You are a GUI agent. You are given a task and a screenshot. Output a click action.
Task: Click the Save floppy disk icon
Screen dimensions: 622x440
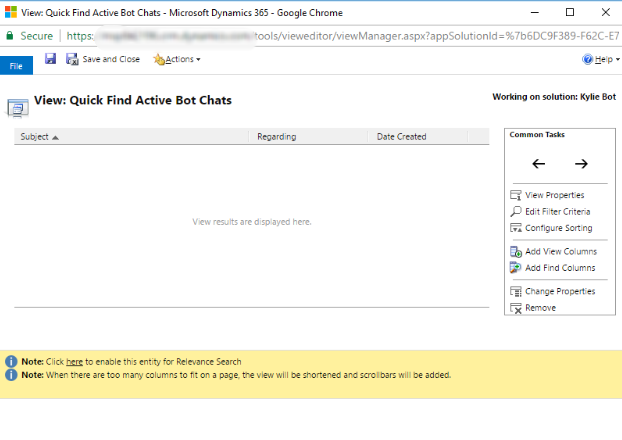coord(50,59)
